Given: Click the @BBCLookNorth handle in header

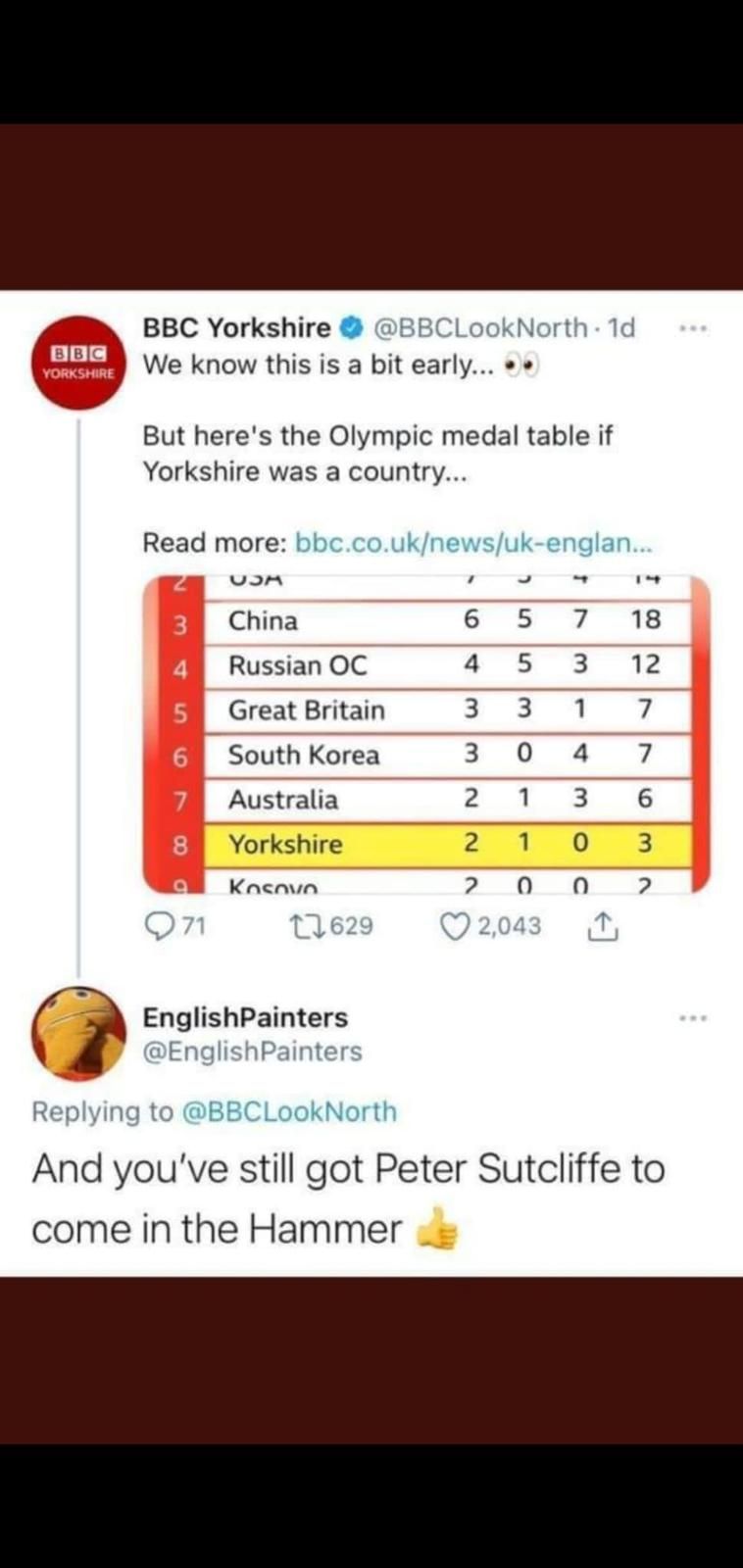Looking at the screenshot, I should coord(480,327).
